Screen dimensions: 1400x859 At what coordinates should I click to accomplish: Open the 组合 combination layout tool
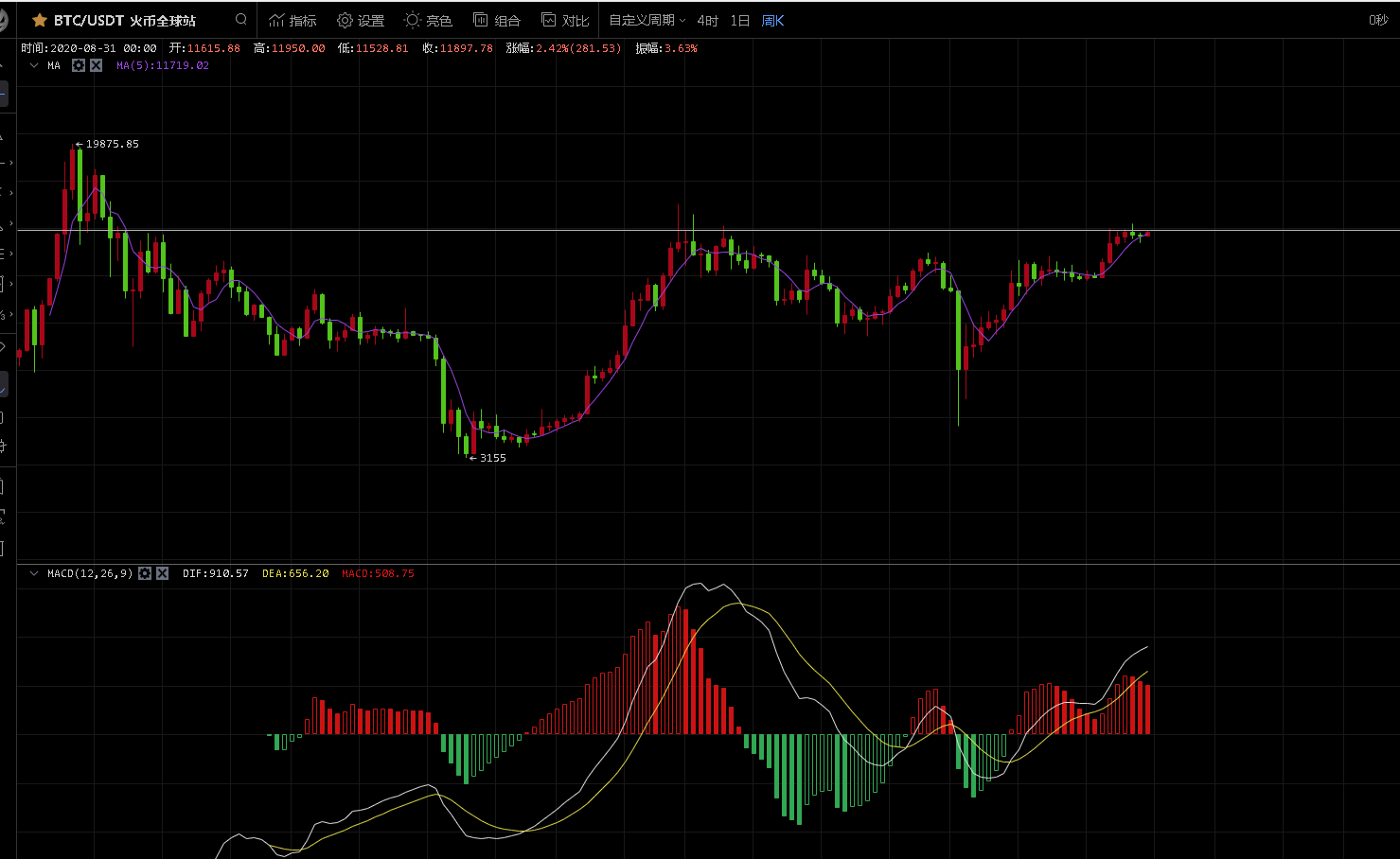497,20
